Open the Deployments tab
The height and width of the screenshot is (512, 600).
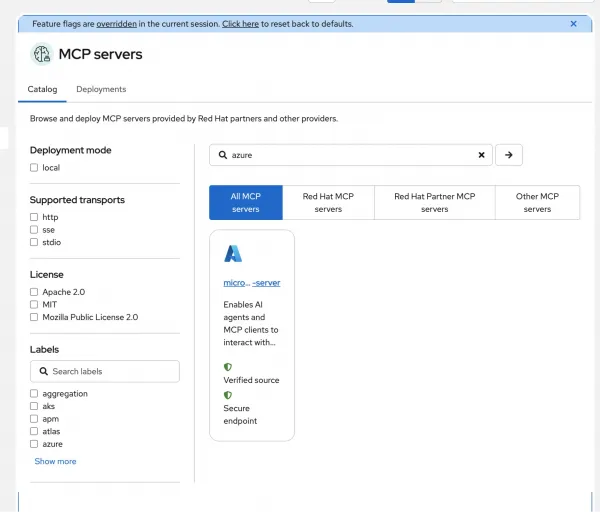[x=101, y=89]
